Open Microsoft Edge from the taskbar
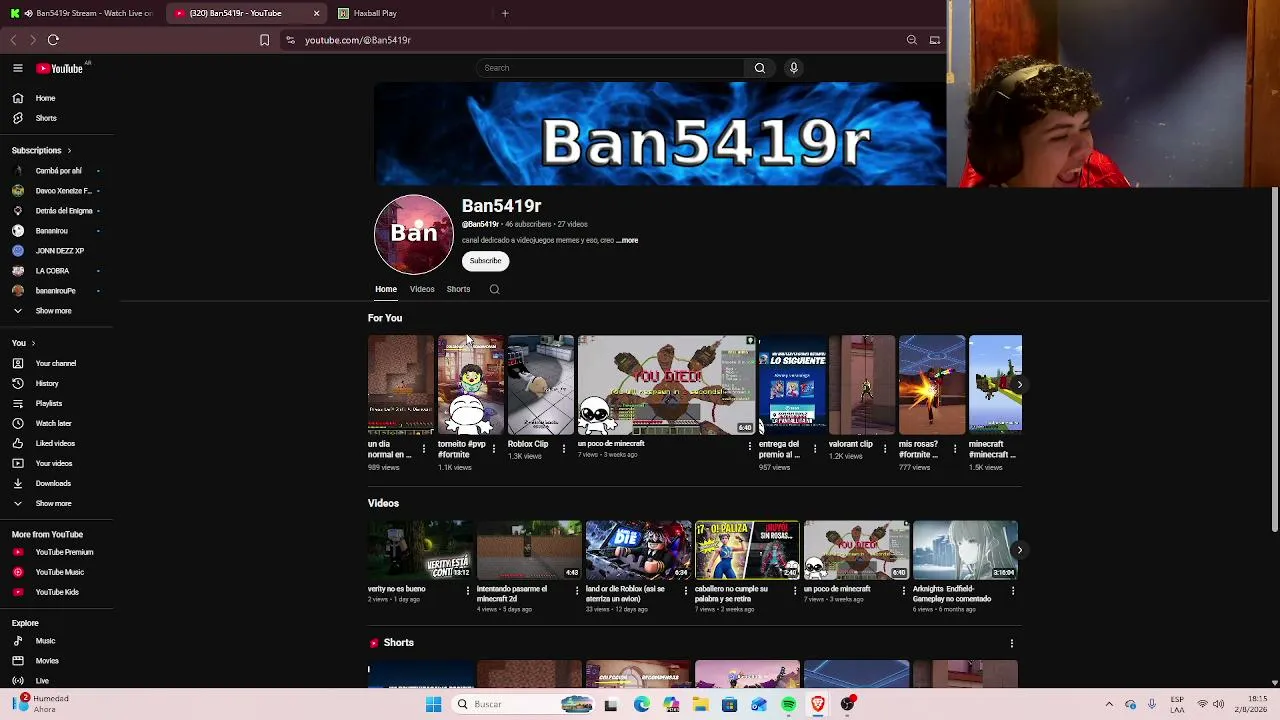Viewport: 1280px width, 720px height. (x=641, y=704)
